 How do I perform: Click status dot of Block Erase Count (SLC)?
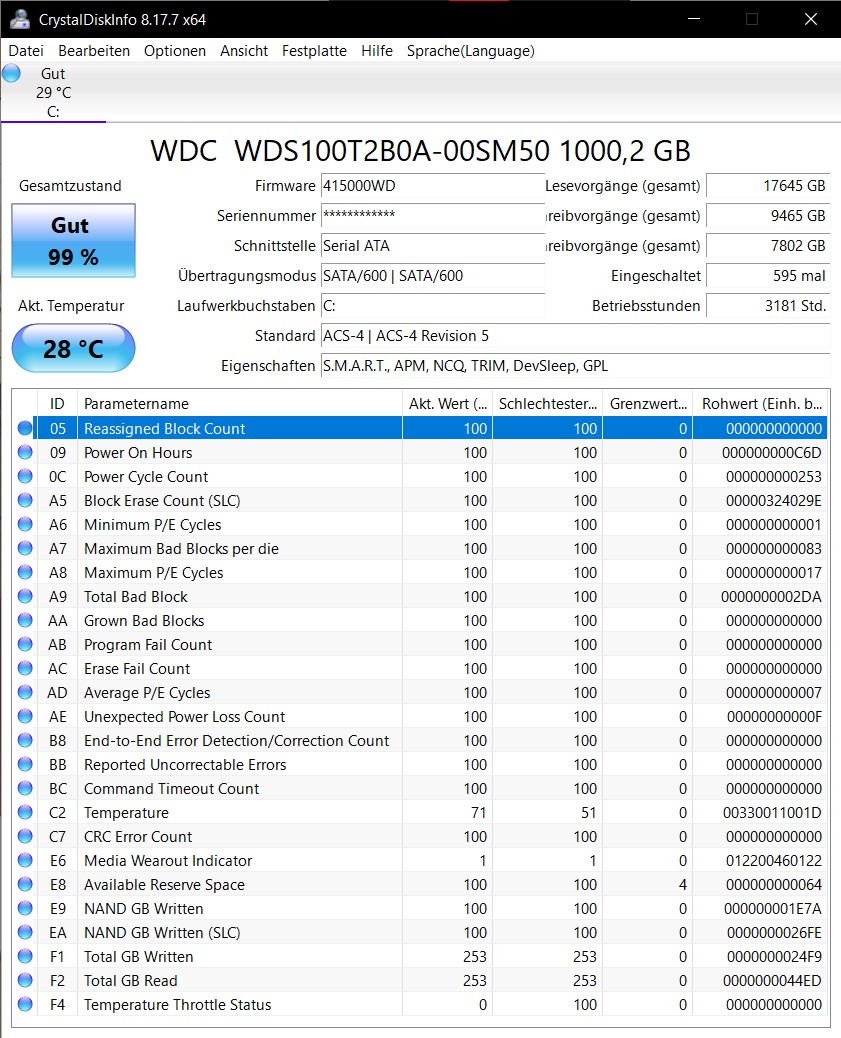point(25,500)
